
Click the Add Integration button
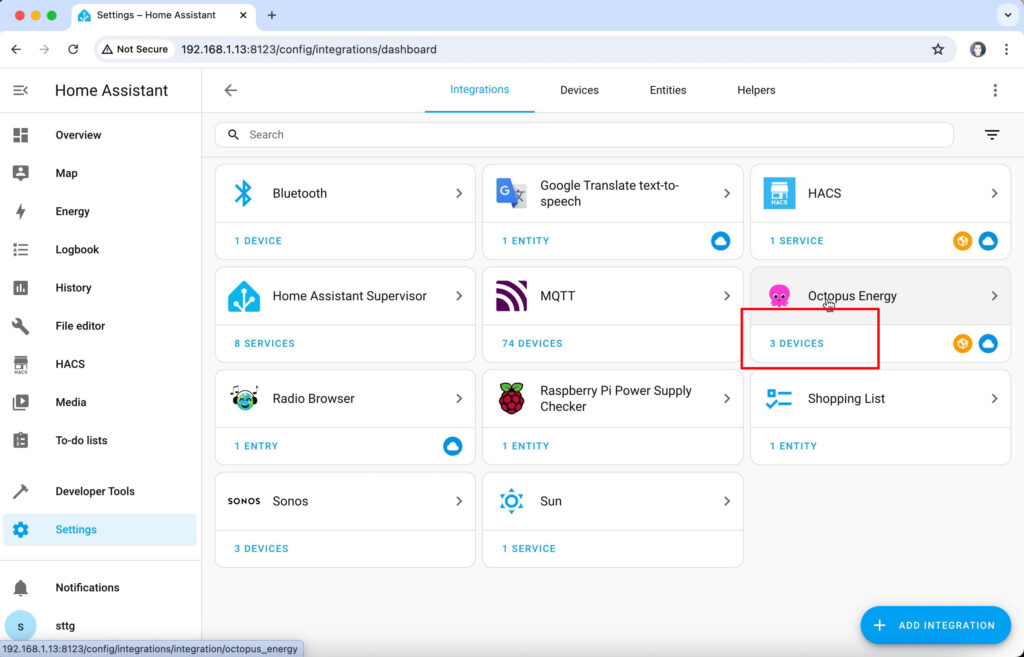[935, 625]
